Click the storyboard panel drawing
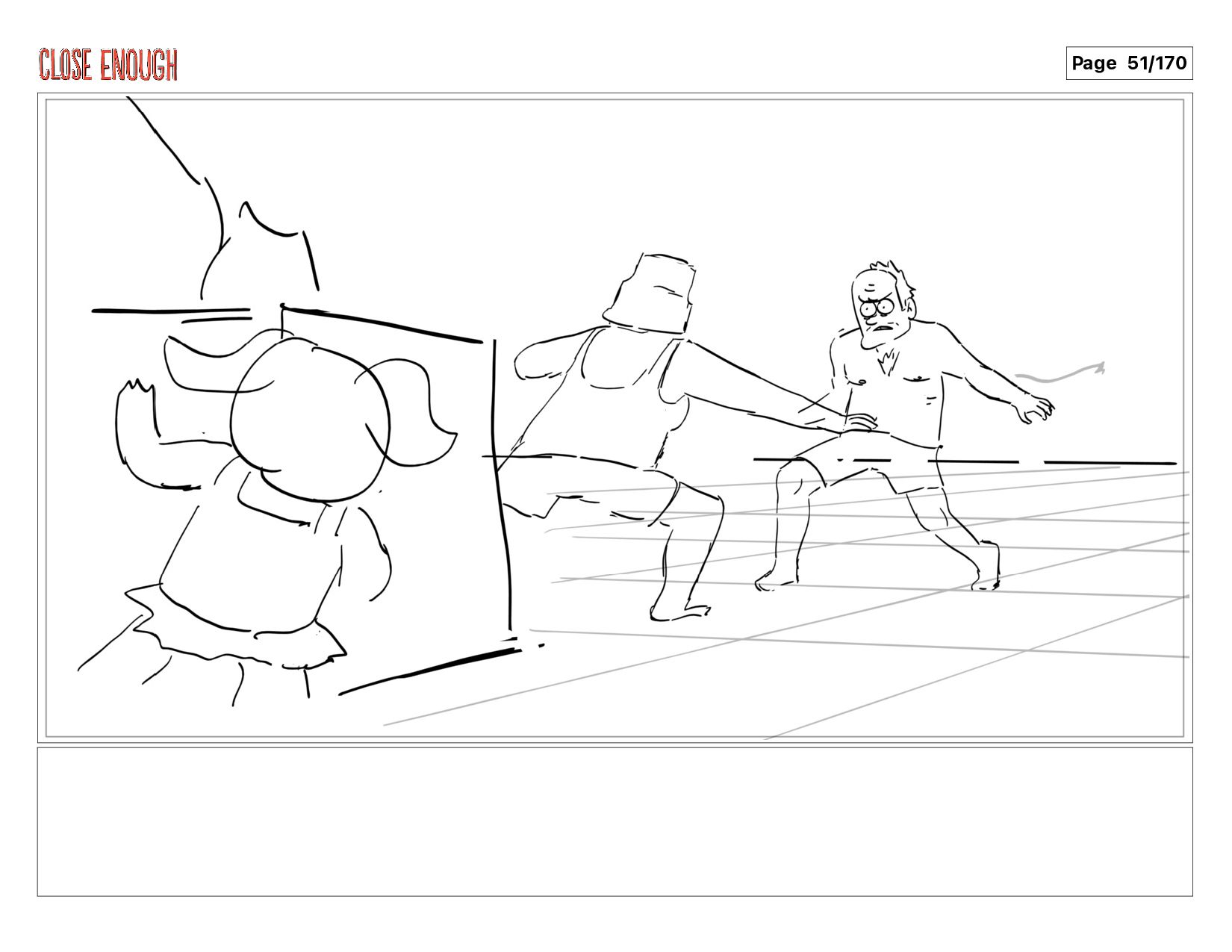 [615, 418]
